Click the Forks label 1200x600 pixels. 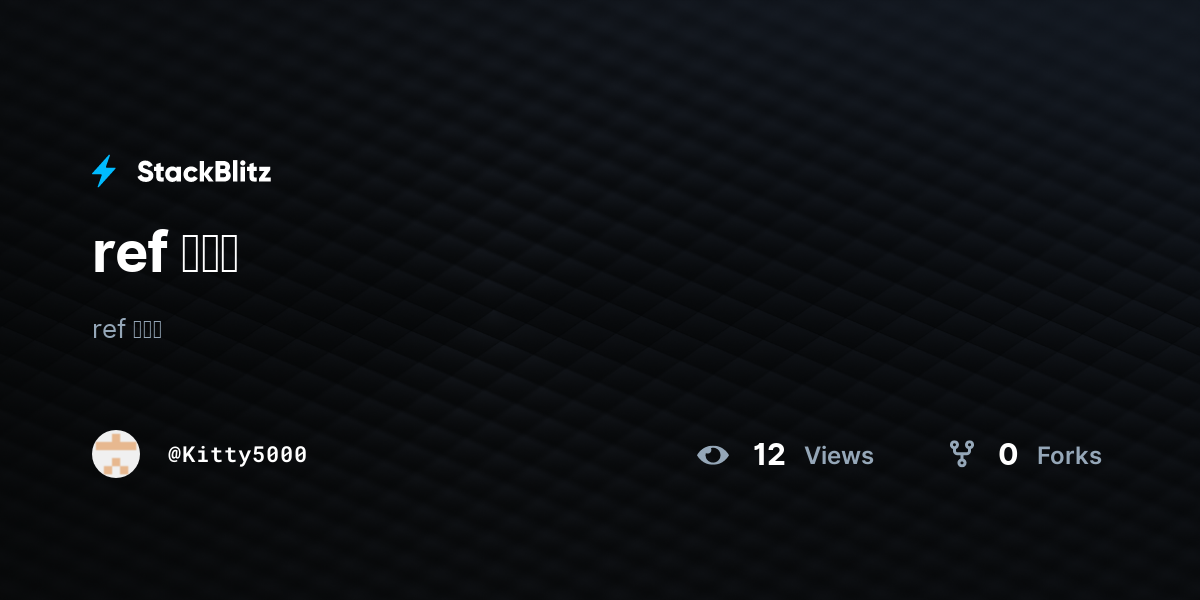click(x=1069, y=456)
